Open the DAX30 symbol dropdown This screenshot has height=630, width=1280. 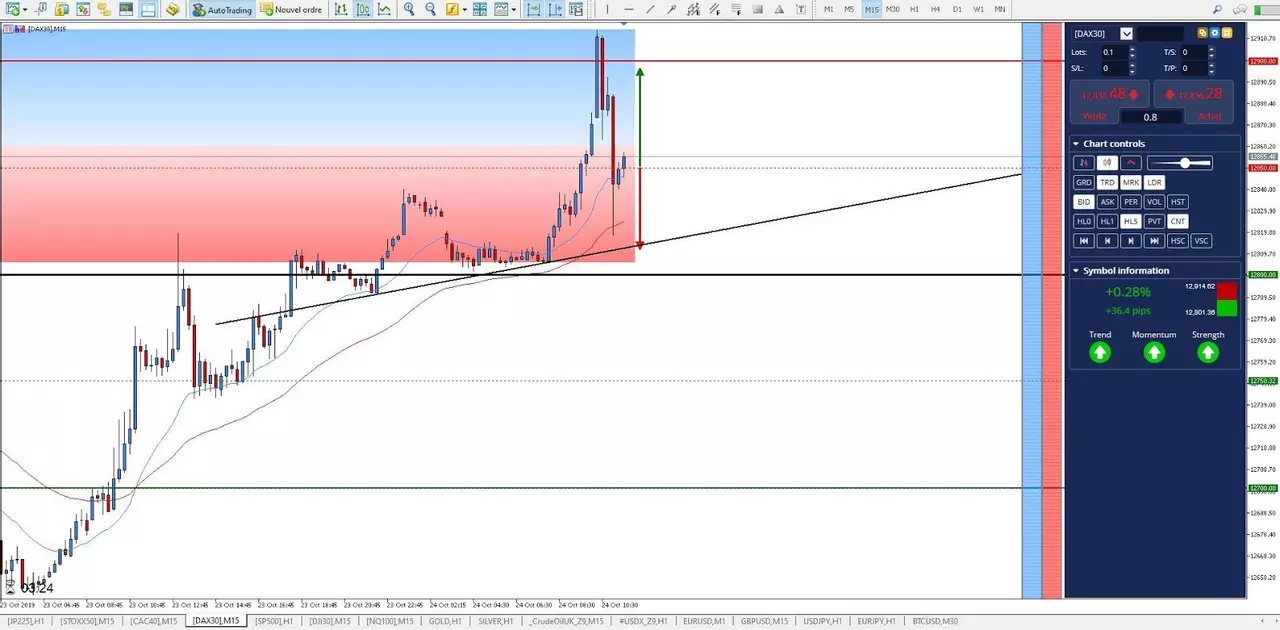click(1127, 34)
